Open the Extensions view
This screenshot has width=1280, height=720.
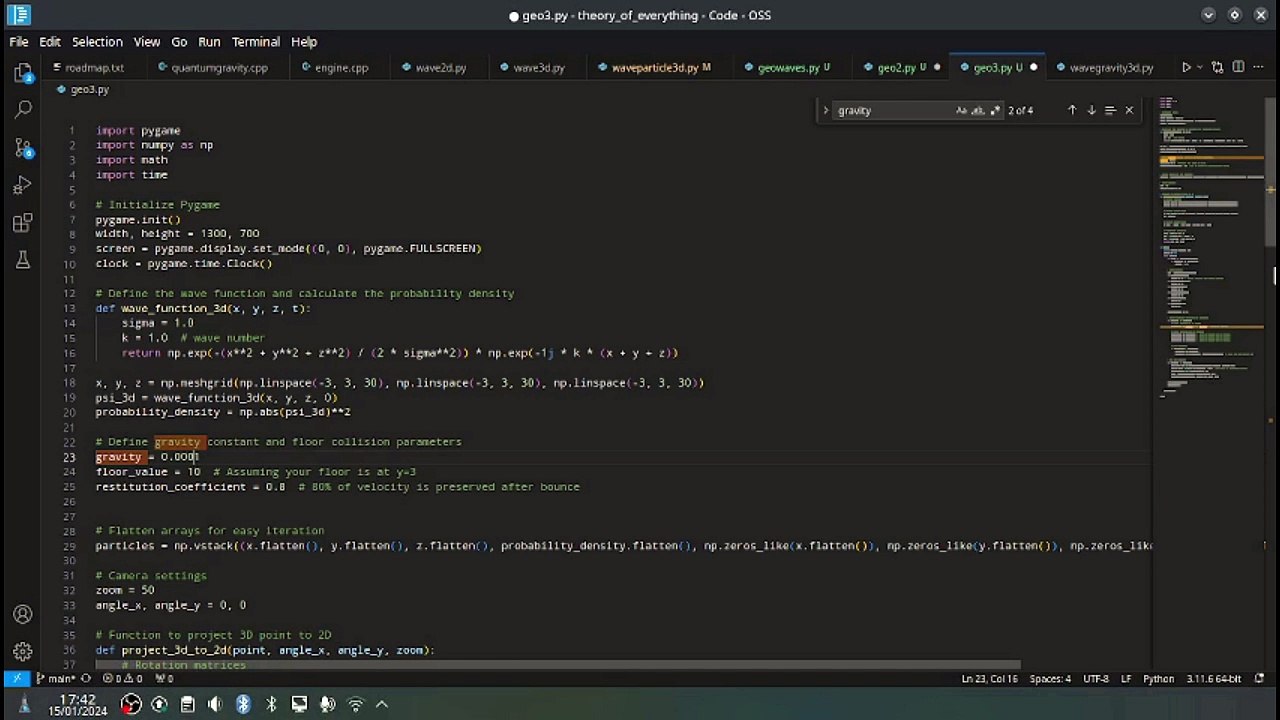tap(23, 223)
